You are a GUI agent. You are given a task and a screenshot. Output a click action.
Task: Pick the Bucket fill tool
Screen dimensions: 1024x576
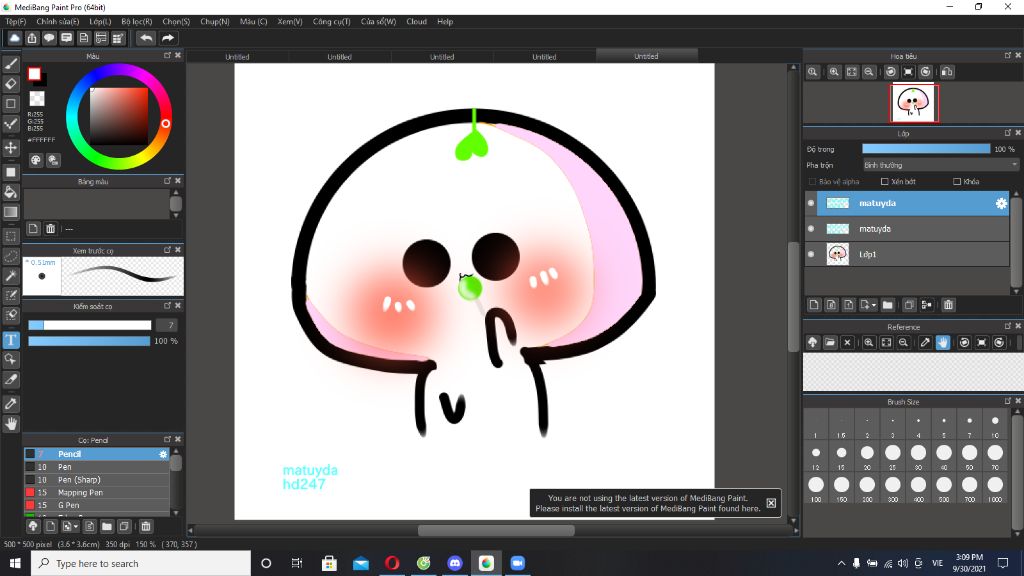[x=11, y=191]
